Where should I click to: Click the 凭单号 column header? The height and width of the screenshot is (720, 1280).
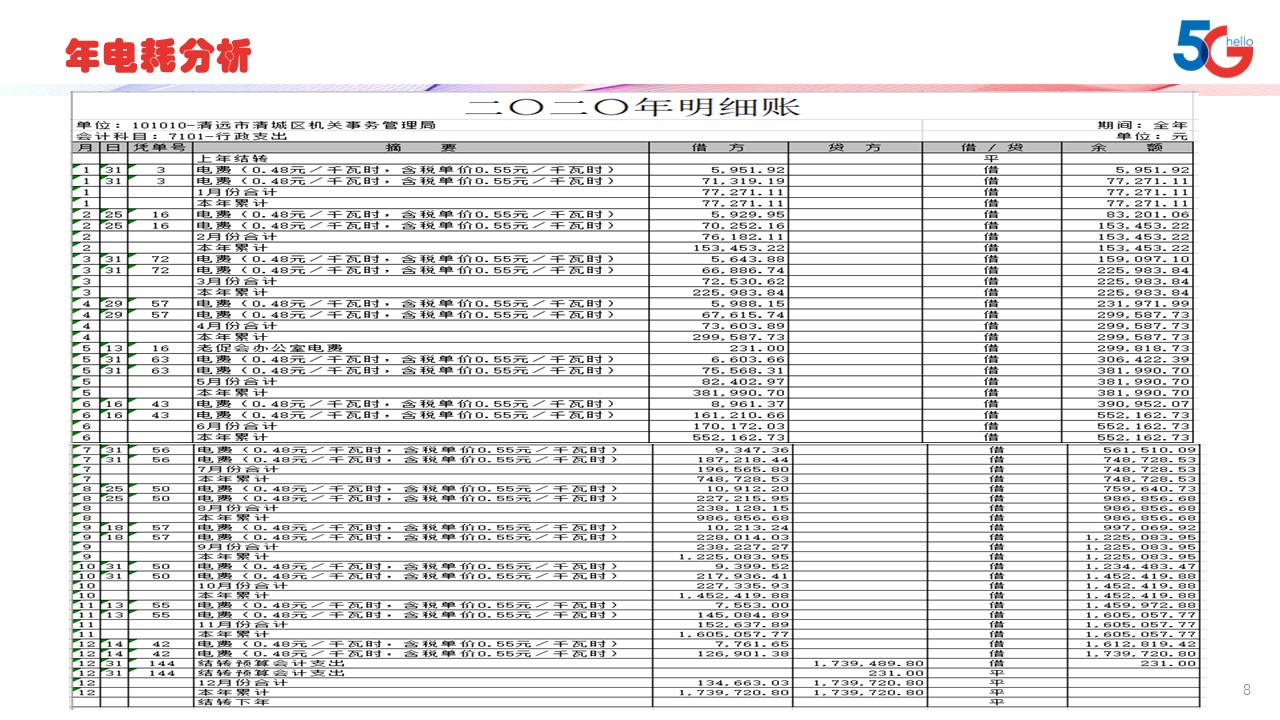[x=160, y=147]
